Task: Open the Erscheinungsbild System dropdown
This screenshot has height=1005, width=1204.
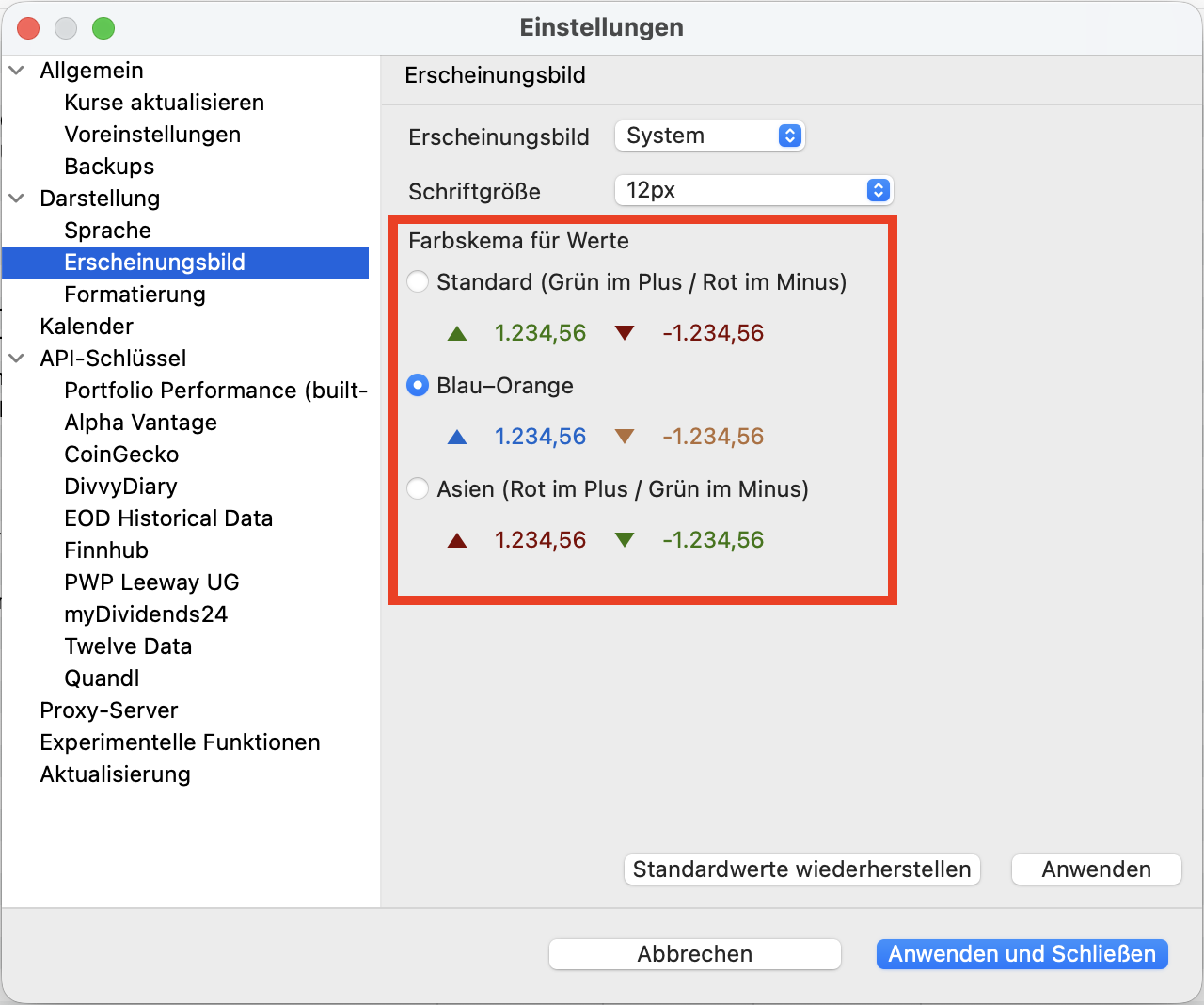Action: (x=709, y=136)
